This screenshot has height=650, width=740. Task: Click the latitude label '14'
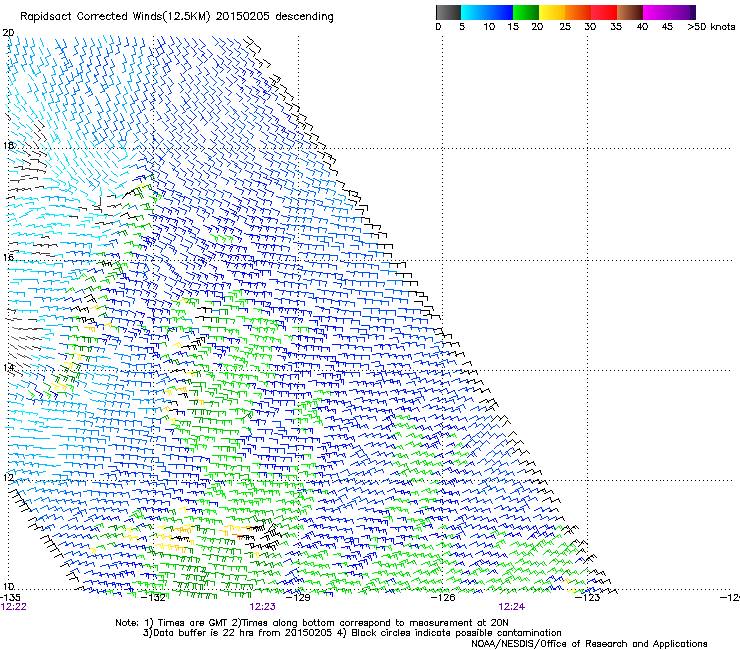8,367
